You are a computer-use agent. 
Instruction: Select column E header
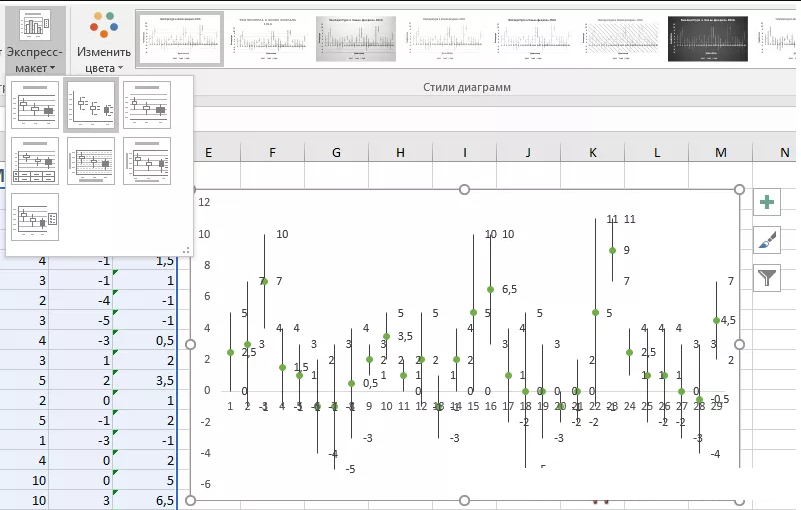208,152
